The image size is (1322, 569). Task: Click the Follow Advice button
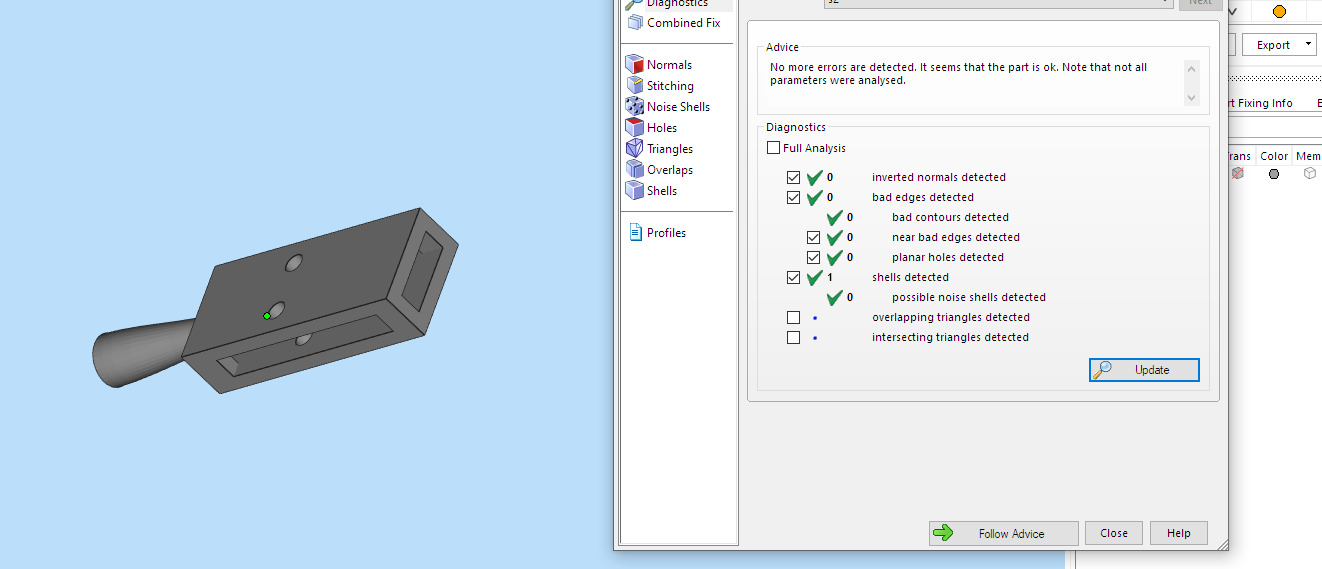point(1003,533)
